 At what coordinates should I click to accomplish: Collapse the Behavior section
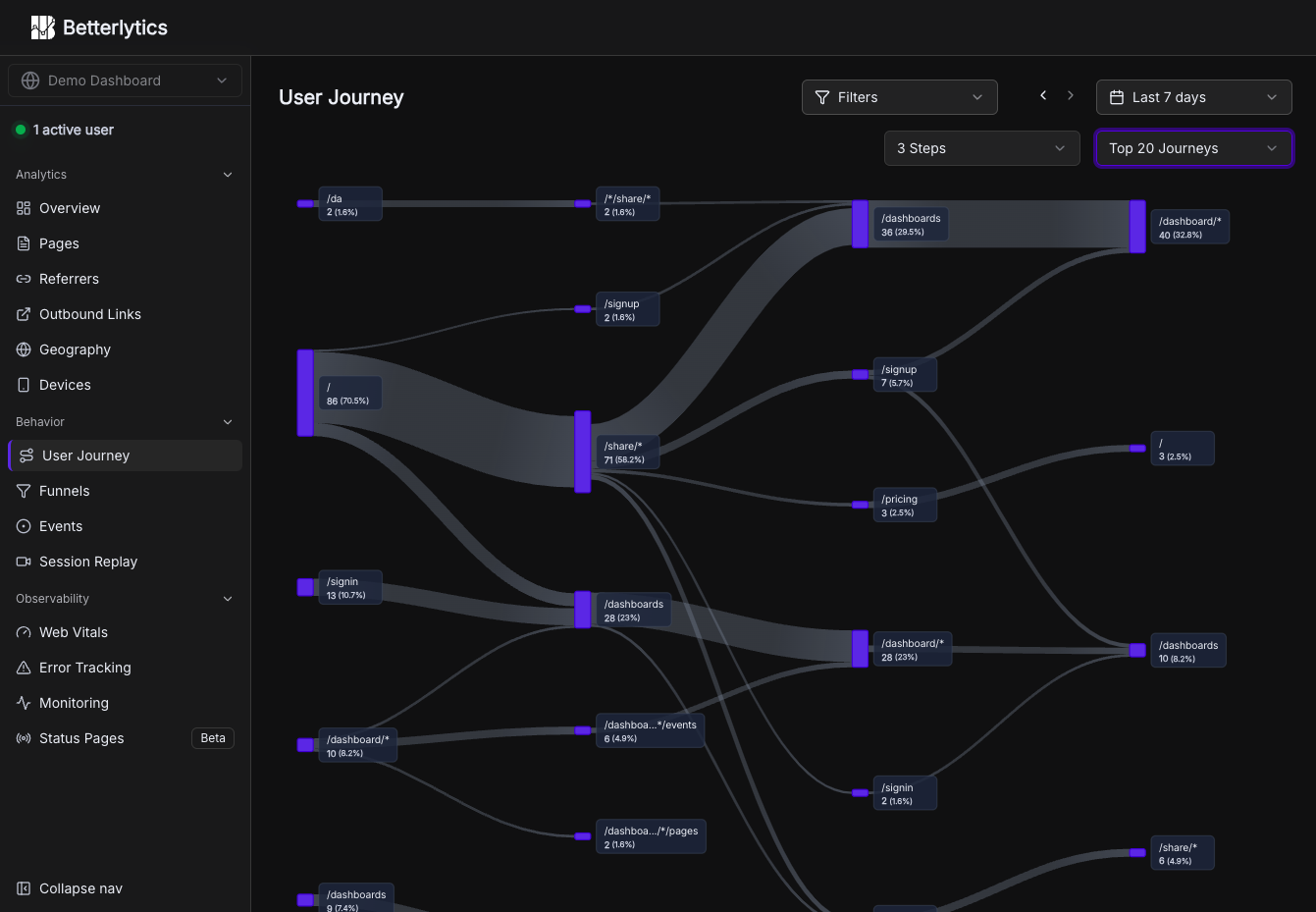click(125, 422)
